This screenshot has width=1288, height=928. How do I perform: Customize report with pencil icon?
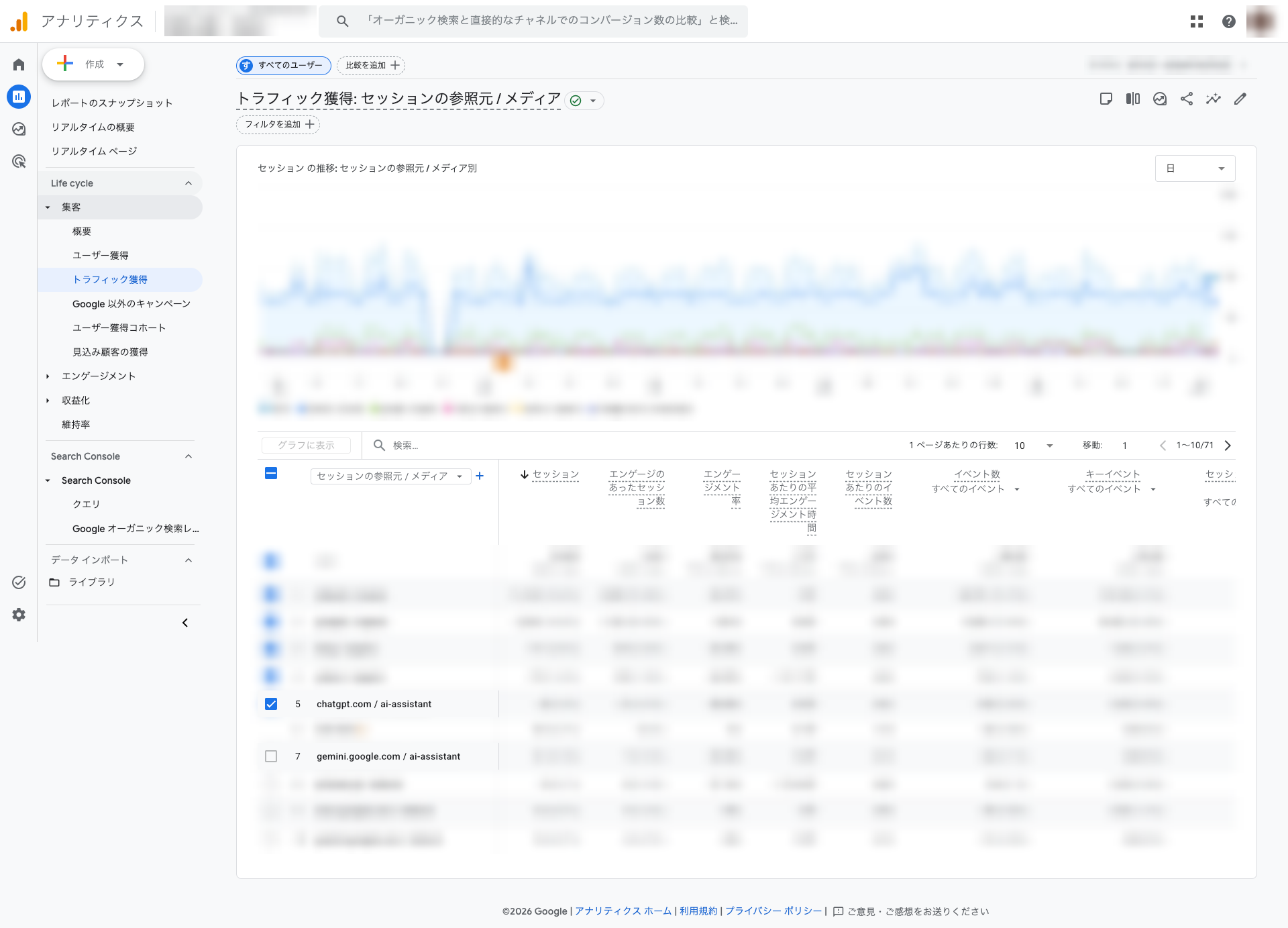[1240, 99]
